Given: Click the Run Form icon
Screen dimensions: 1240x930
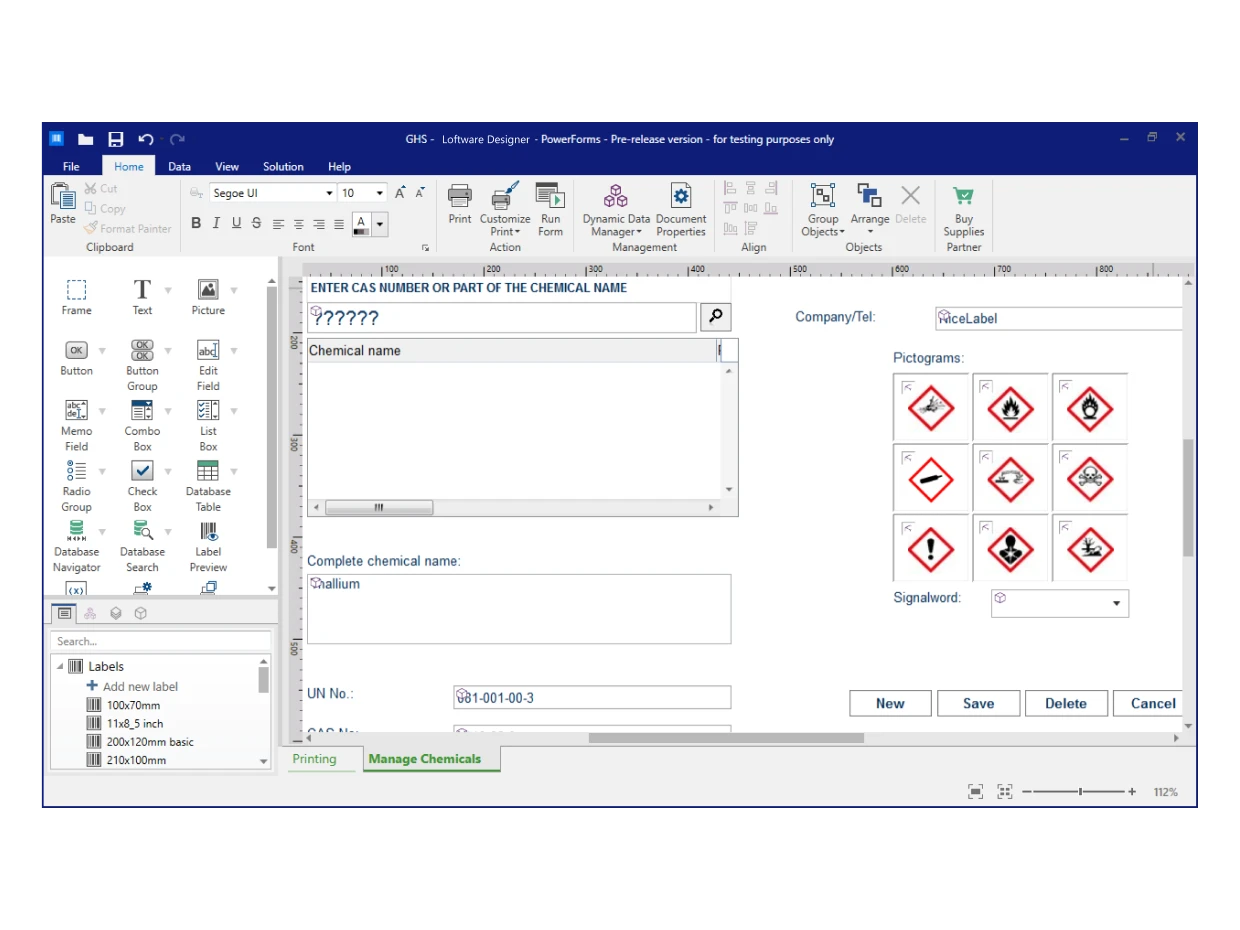Looking at the screenshot, I should [550, 197].
